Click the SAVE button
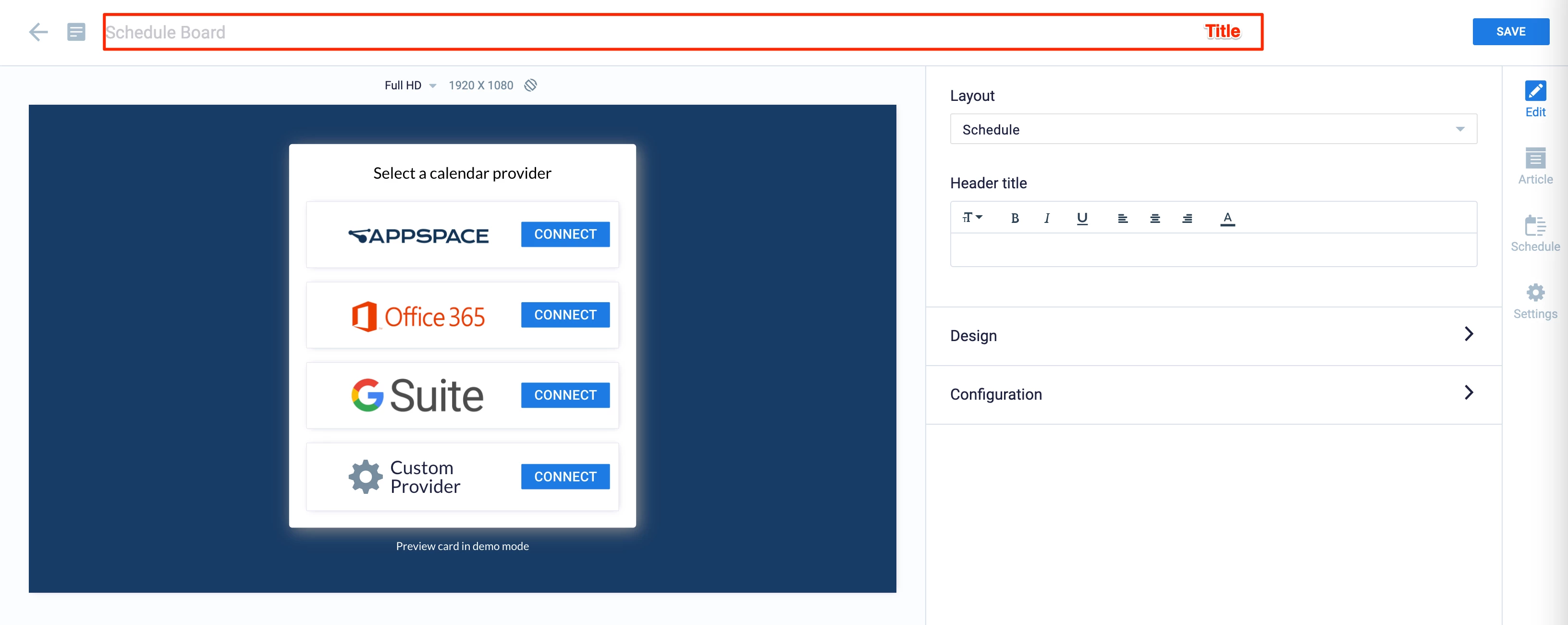 click(x=1510, y=32)
